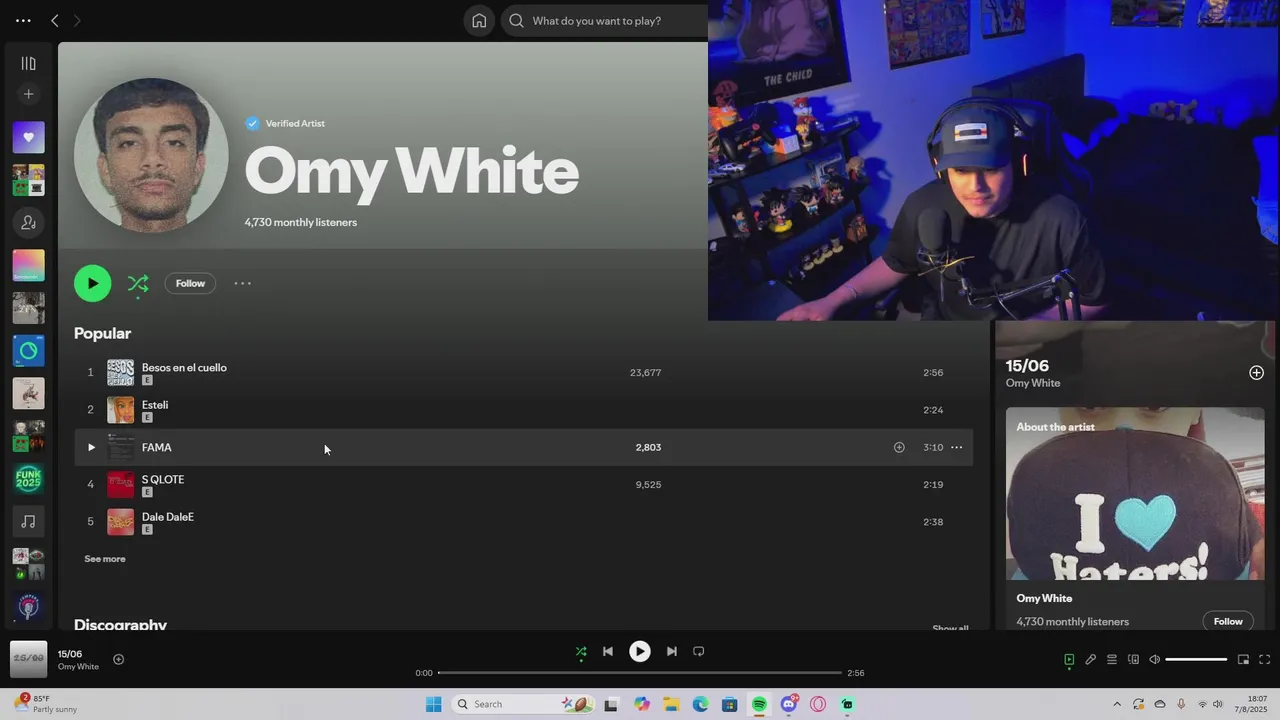Show lyrics with the microphone icon
This screenshot has height=720, width=1280.
(1091, 660)
